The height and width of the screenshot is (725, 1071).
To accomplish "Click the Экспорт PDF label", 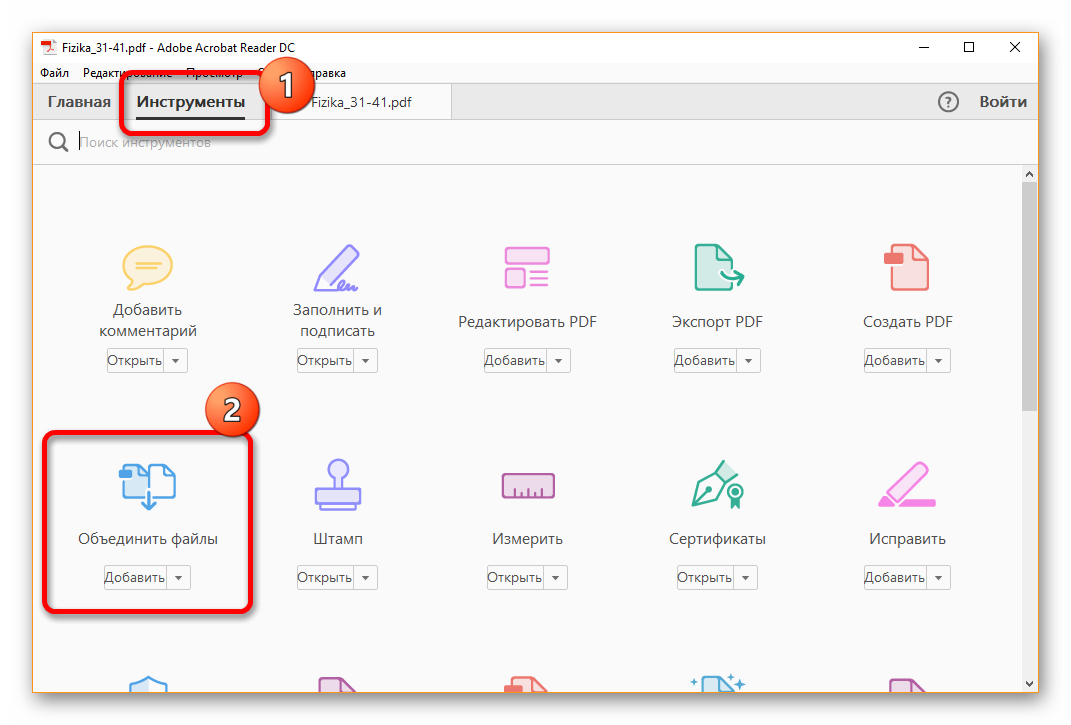I will [717, 322].
